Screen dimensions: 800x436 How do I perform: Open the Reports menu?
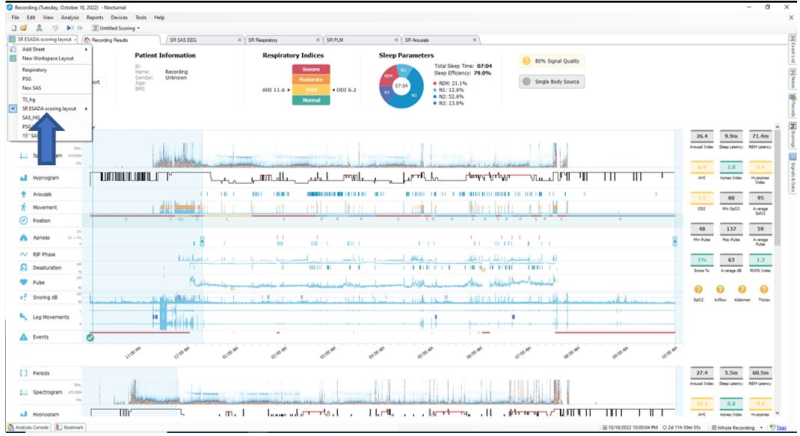point(94,17)
